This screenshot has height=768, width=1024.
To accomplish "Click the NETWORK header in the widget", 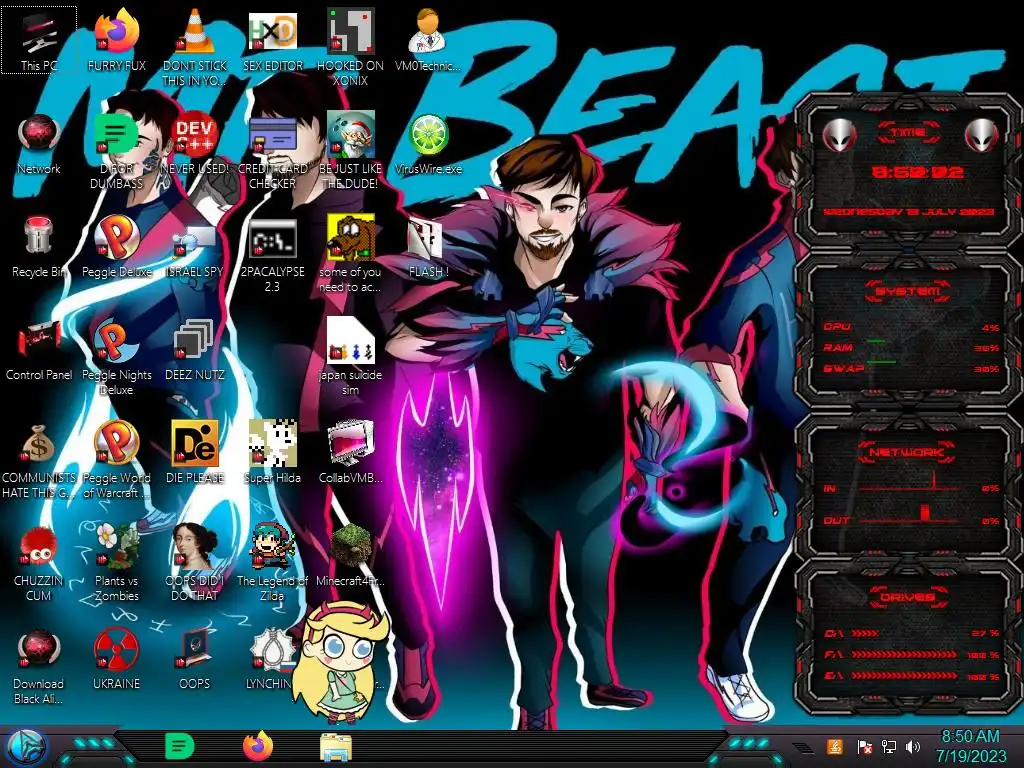I will tap(907, 452).
